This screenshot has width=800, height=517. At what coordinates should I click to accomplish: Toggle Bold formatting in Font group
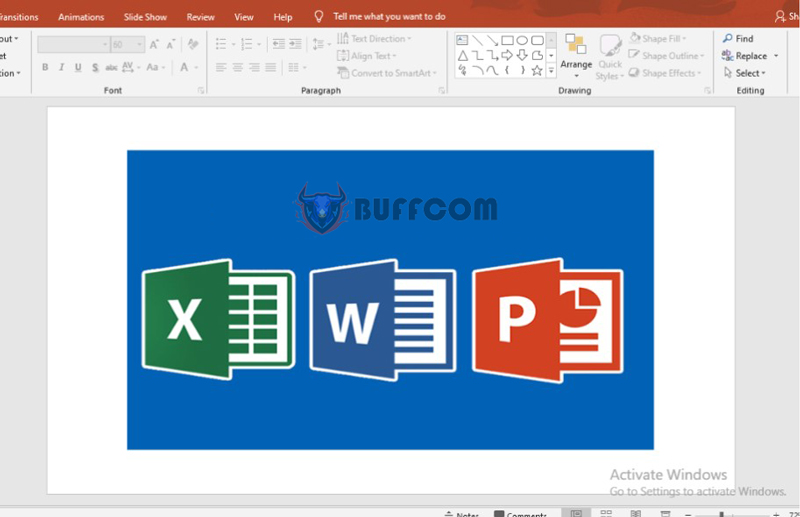45,67
